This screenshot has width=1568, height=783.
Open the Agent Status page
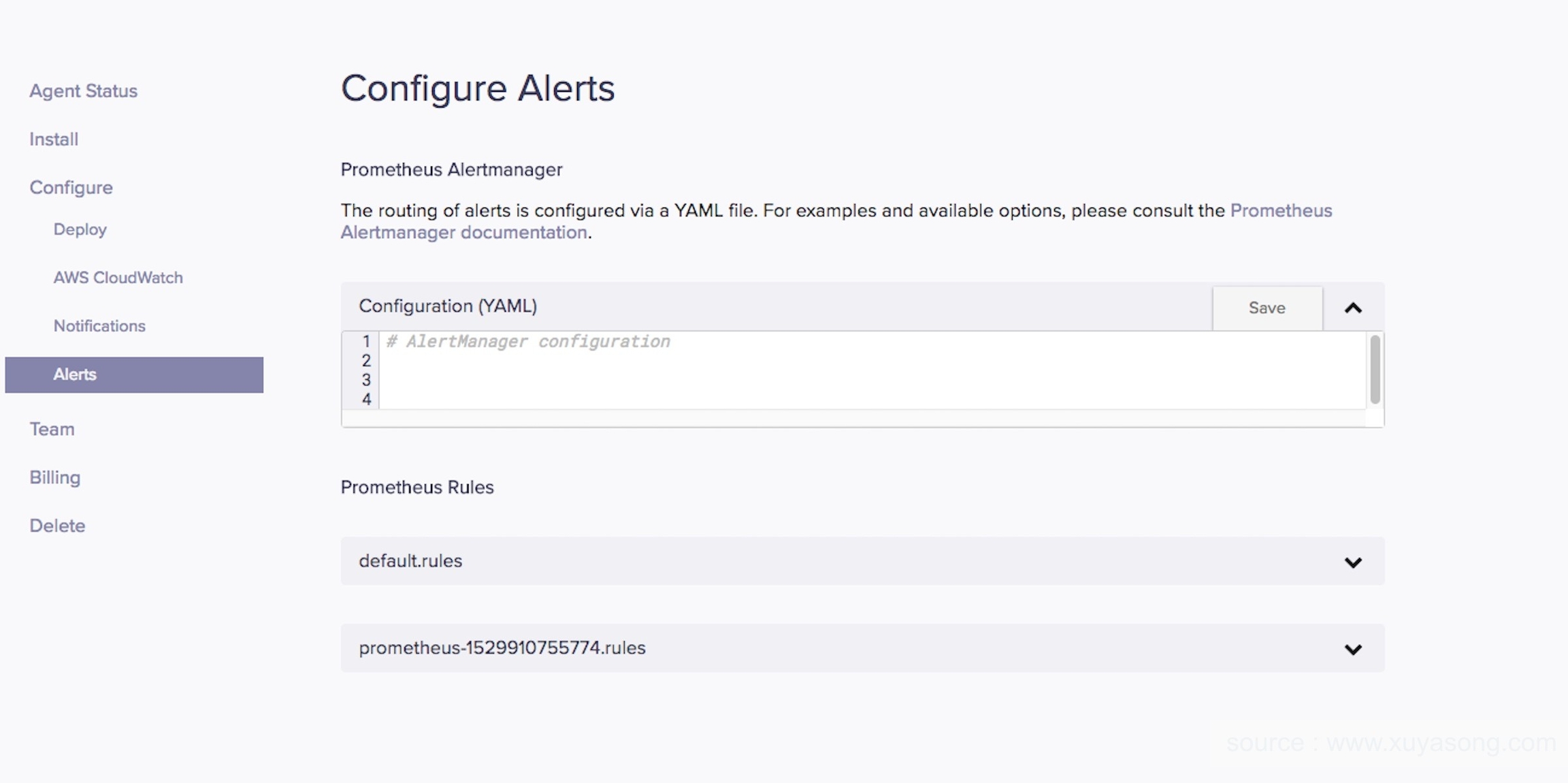(83, 91)
